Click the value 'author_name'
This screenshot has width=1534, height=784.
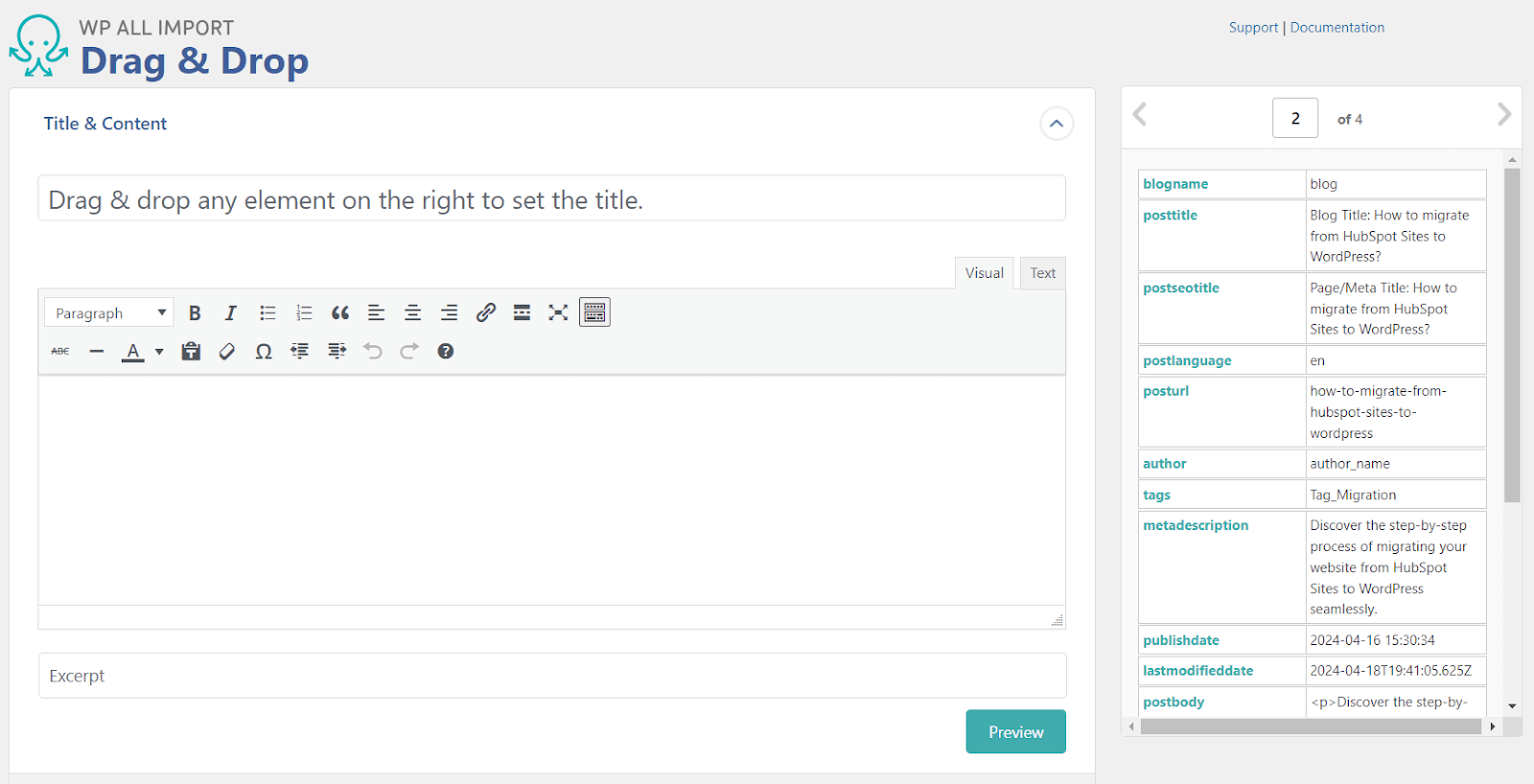tap(1350, 464)
